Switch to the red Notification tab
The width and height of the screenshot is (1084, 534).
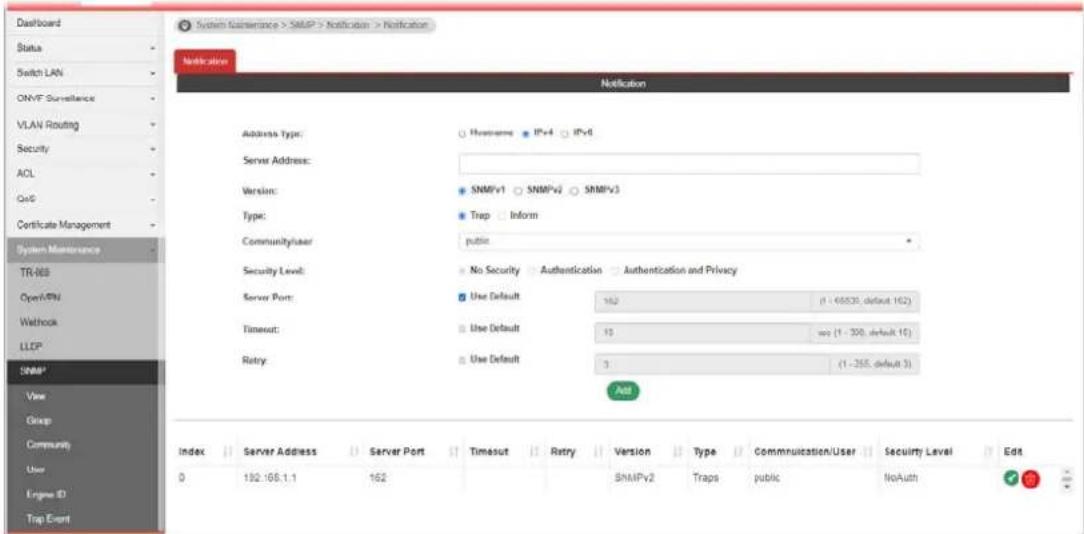tap(206, 61)
